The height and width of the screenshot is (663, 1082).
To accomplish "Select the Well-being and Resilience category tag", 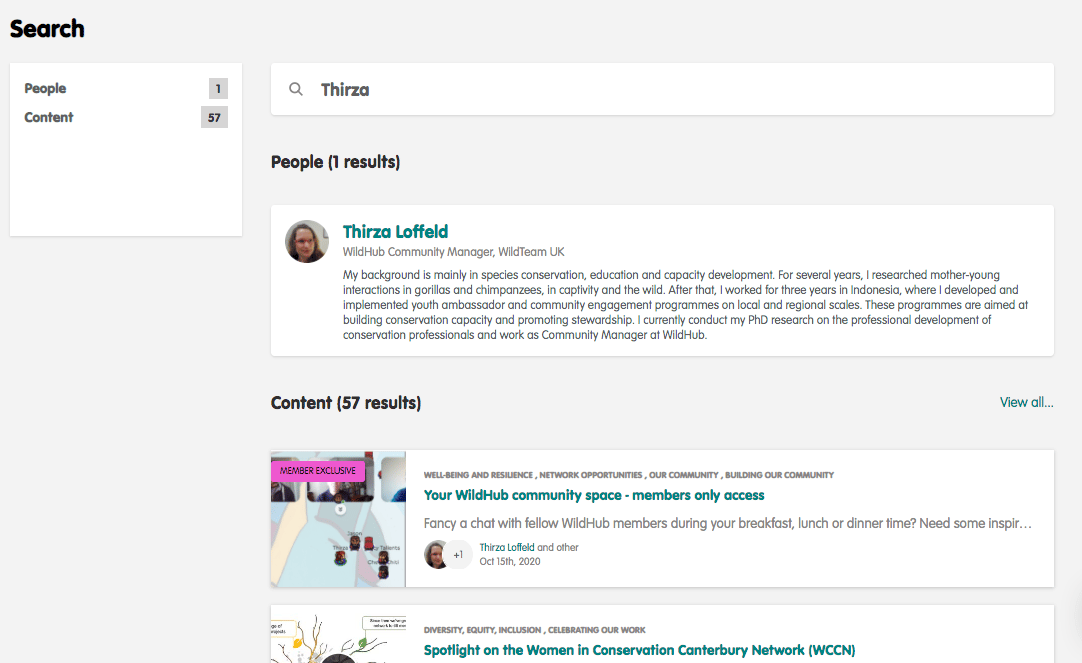I will [478, 475].
